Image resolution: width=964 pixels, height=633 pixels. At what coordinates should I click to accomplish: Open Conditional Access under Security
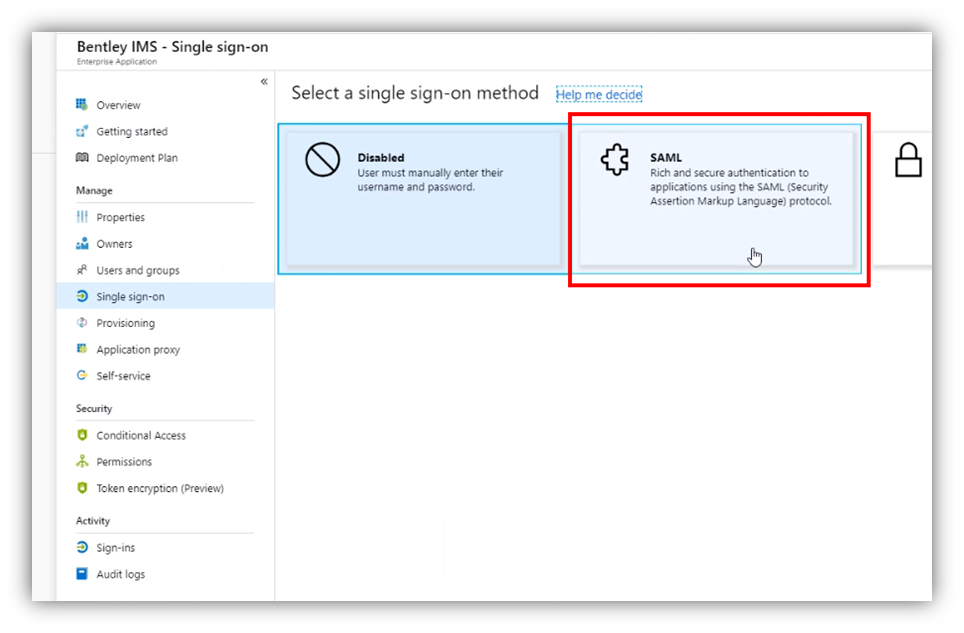click(165, 435)
